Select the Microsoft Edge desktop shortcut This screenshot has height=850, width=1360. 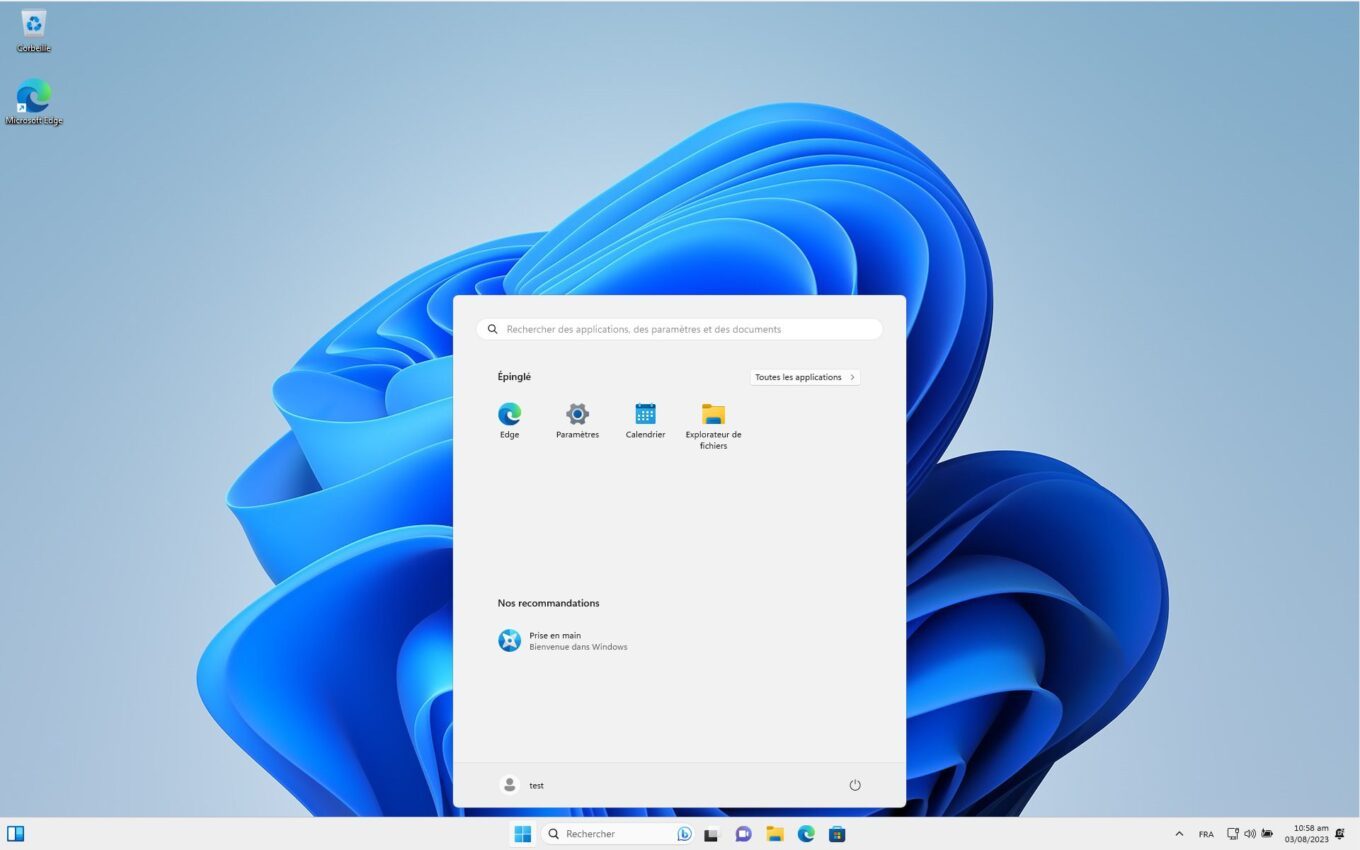[34, 103]
